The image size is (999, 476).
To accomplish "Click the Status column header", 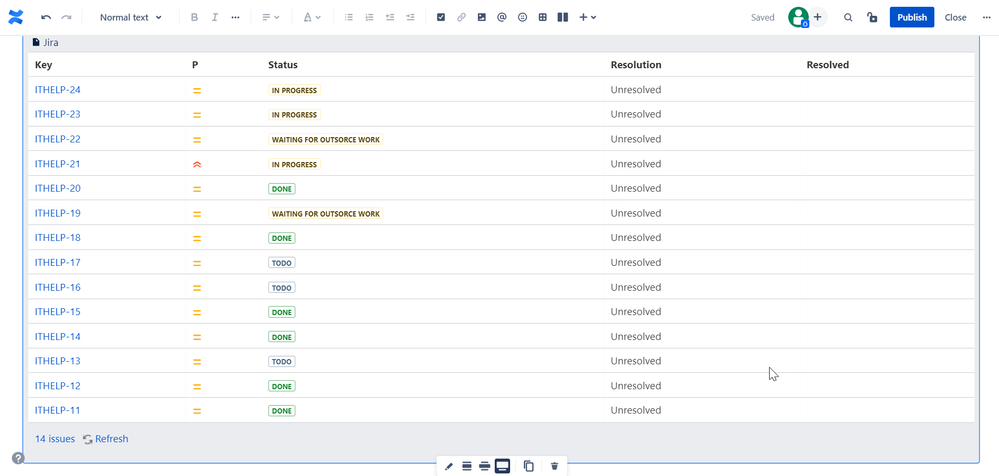I will coord(283,65).
